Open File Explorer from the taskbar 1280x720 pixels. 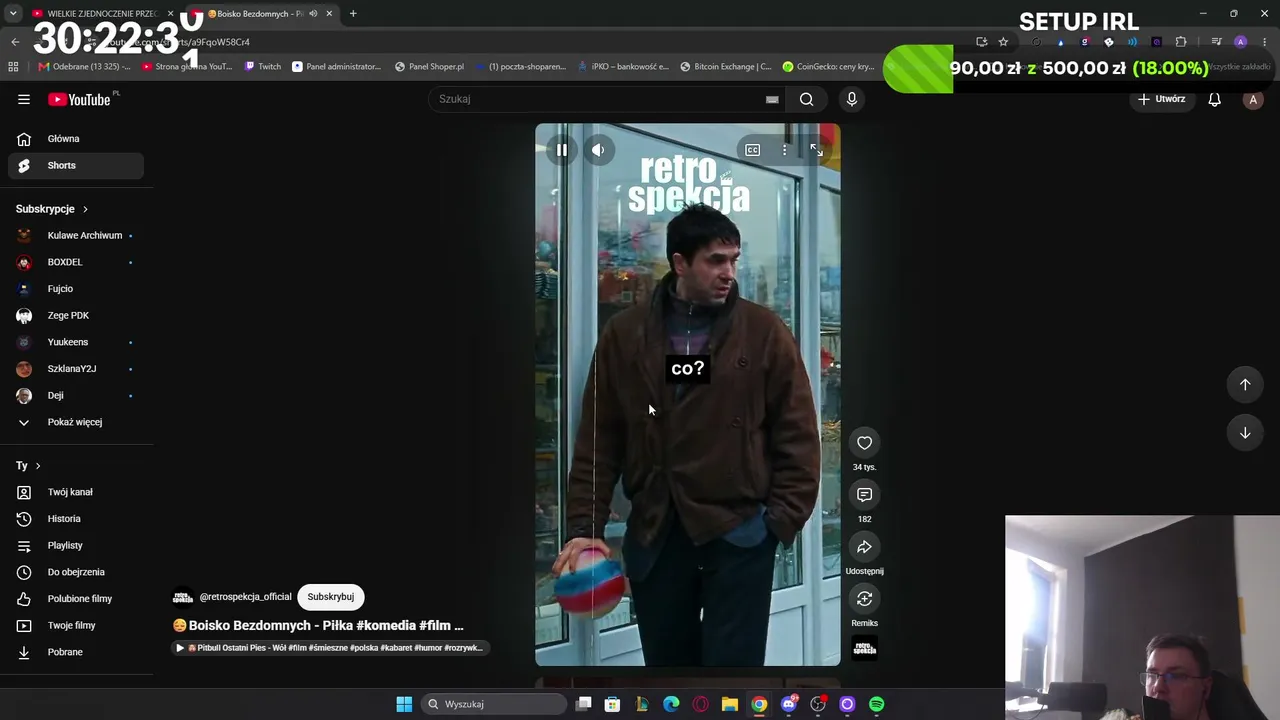pyautogui.click(x=730, y=704)
